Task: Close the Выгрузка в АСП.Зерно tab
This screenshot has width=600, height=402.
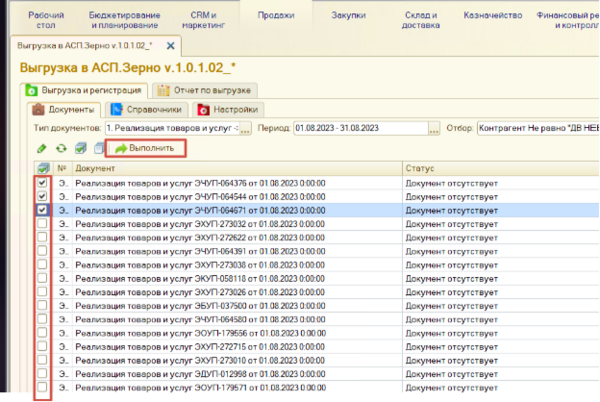Action: click(x=170, y=47)
